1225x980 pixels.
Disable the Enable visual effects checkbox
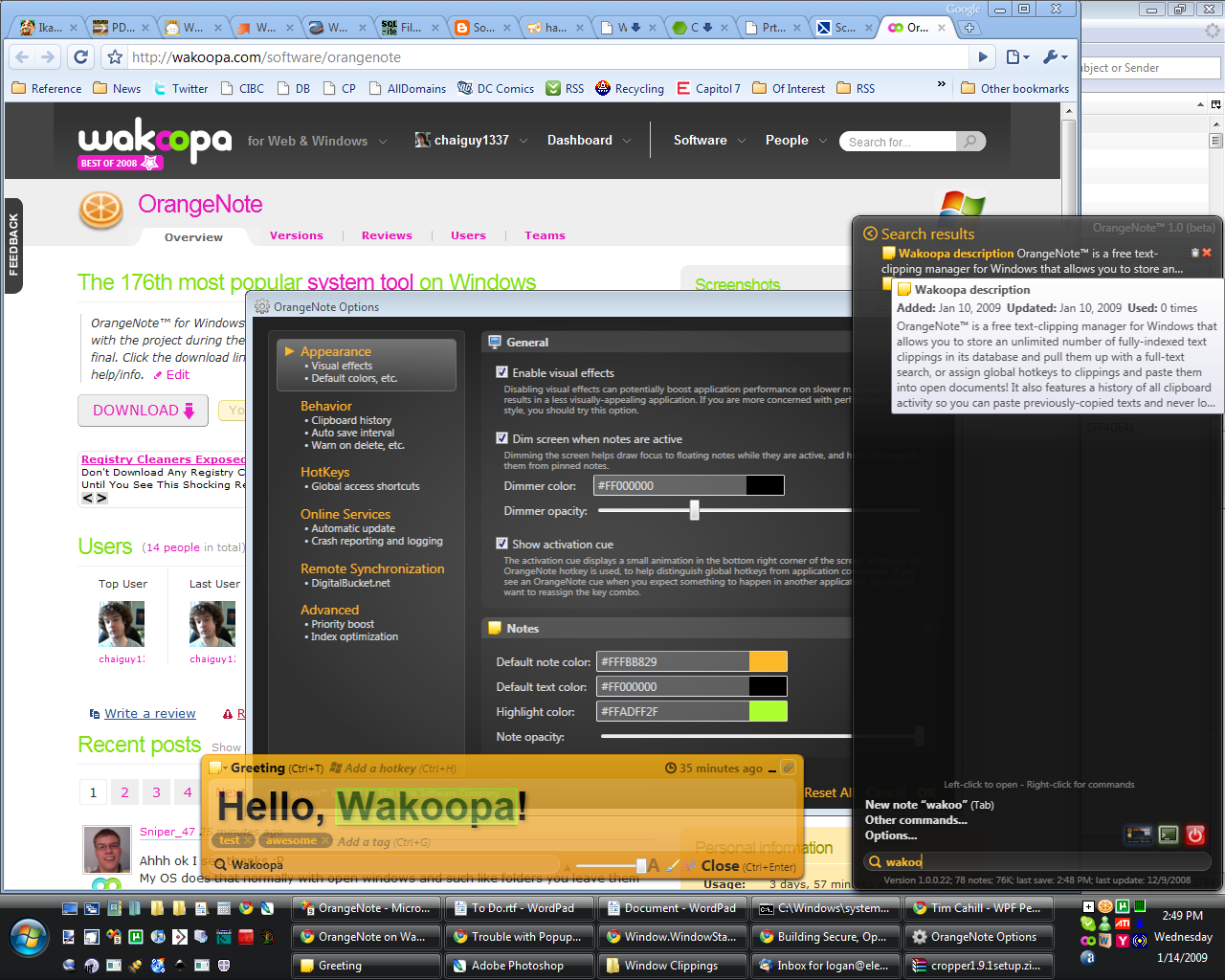click(501, 372)
